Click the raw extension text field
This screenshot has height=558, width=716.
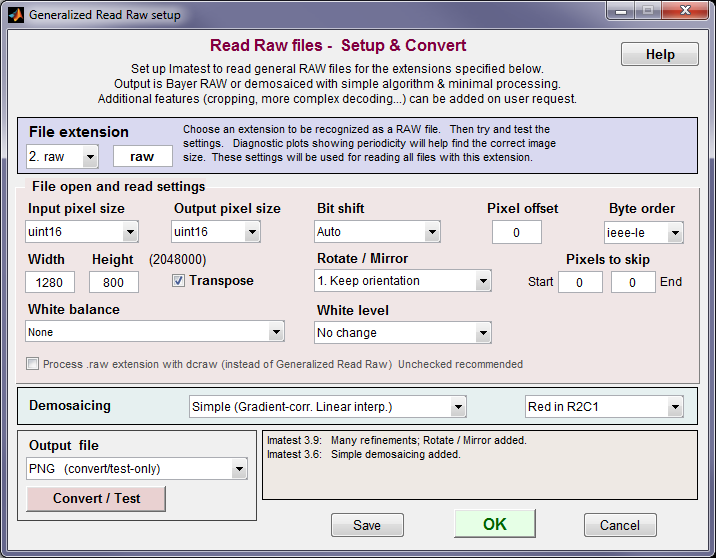point(142,157)
